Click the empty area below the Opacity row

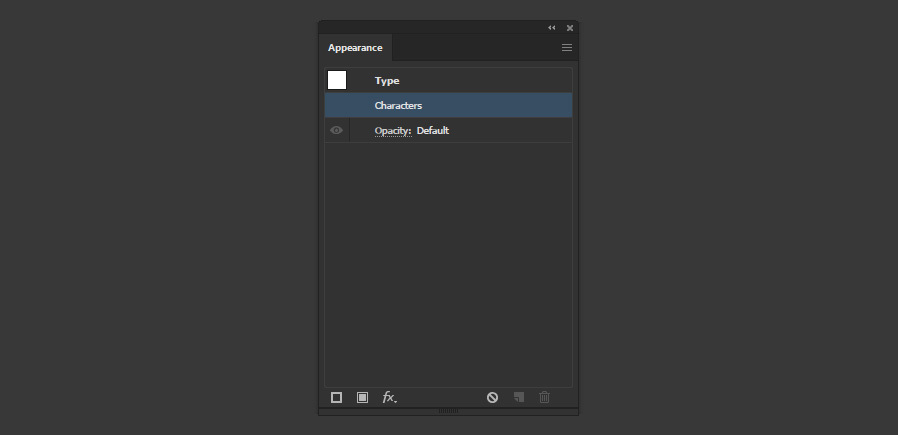pos(448,264)
